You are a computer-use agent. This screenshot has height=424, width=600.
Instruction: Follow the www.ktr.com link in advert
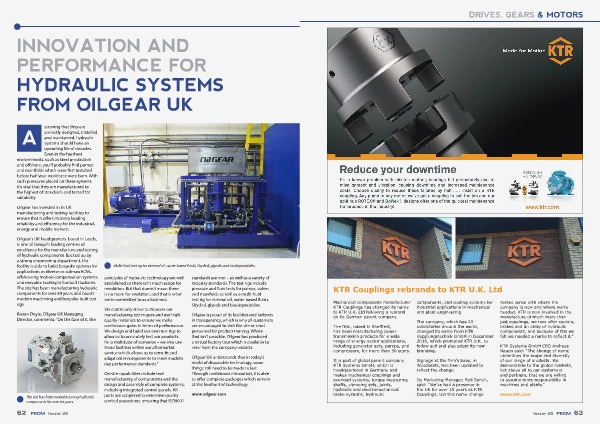click(x=542, y=207)
